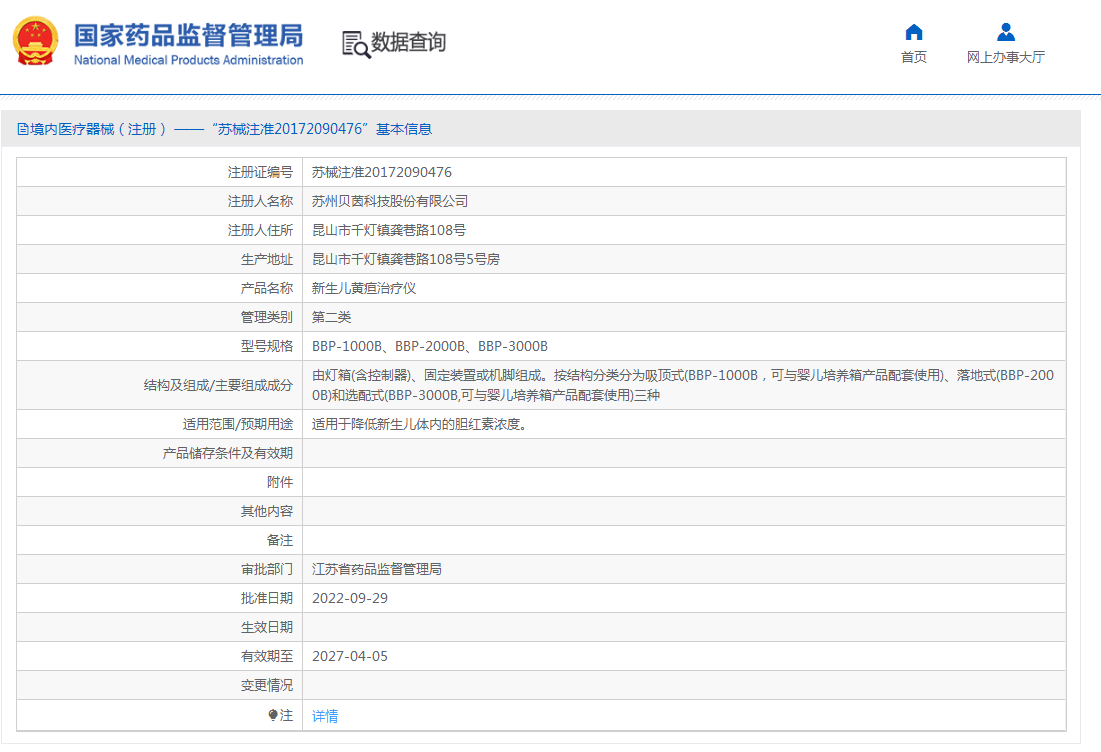Click the 国家药品监督管理局 site title
This screenshot has width=1101, height=752.
tap(188, 35)
